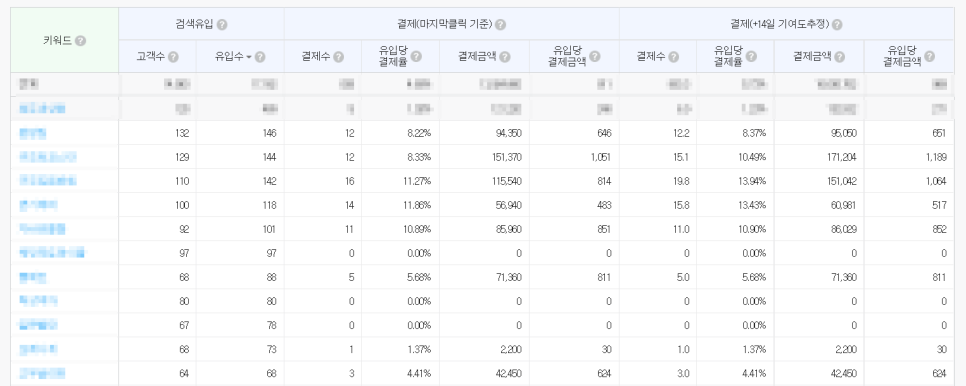966x386 pixels.
Task: Select the 10.49% estimated rate cell
Action: 736,157
